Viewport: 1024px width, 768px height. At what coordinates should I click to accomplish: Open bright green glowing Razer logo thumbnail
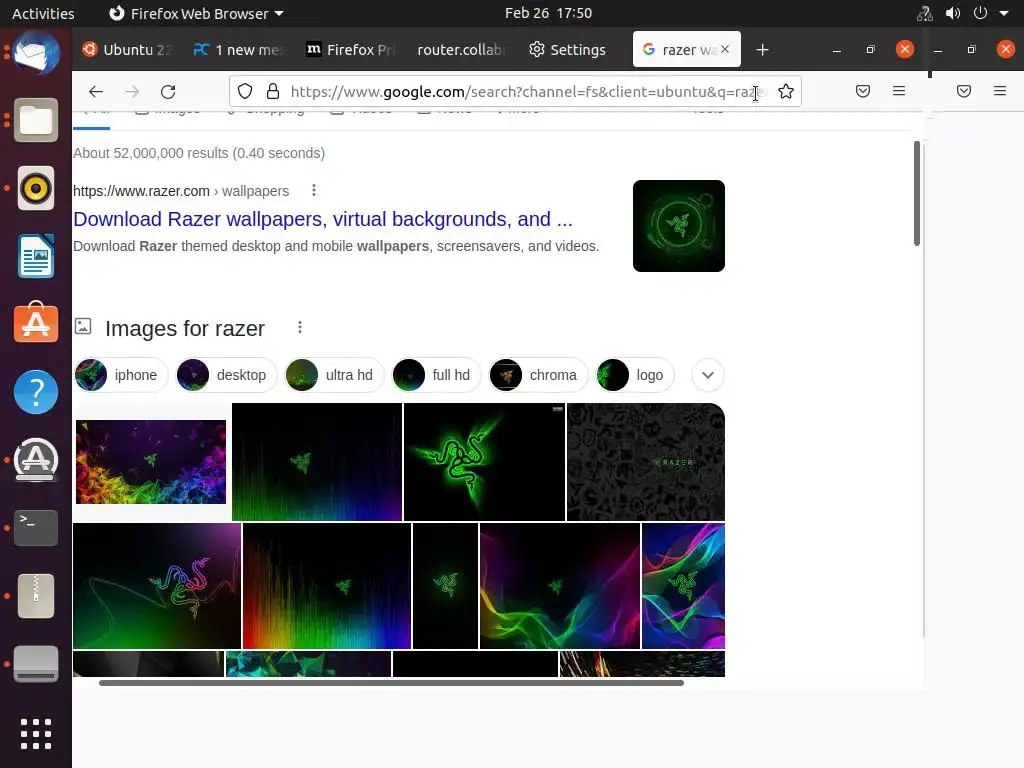485,462
